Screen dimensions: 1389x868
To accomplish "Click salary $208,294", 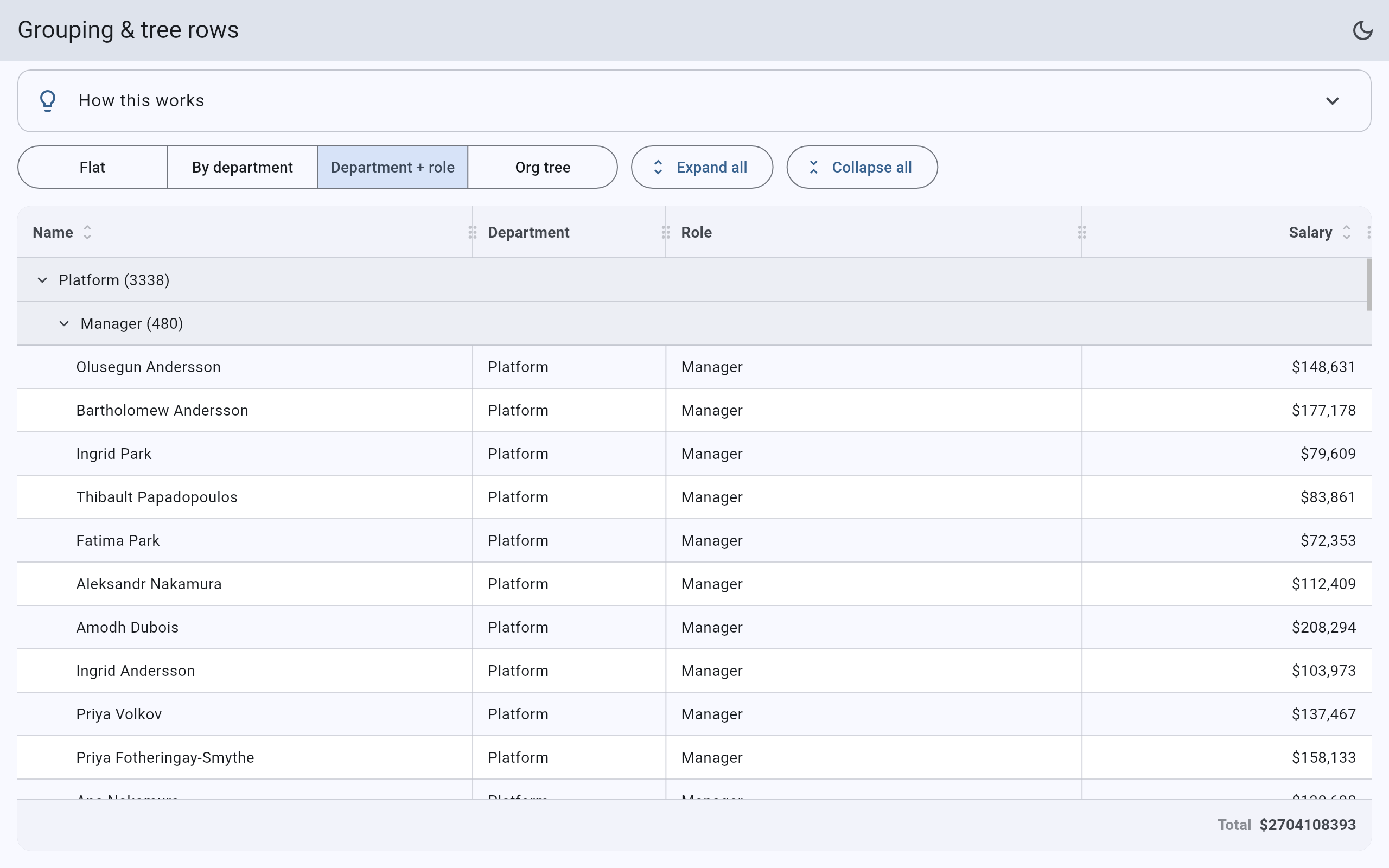I will [x=1323, y=628].
